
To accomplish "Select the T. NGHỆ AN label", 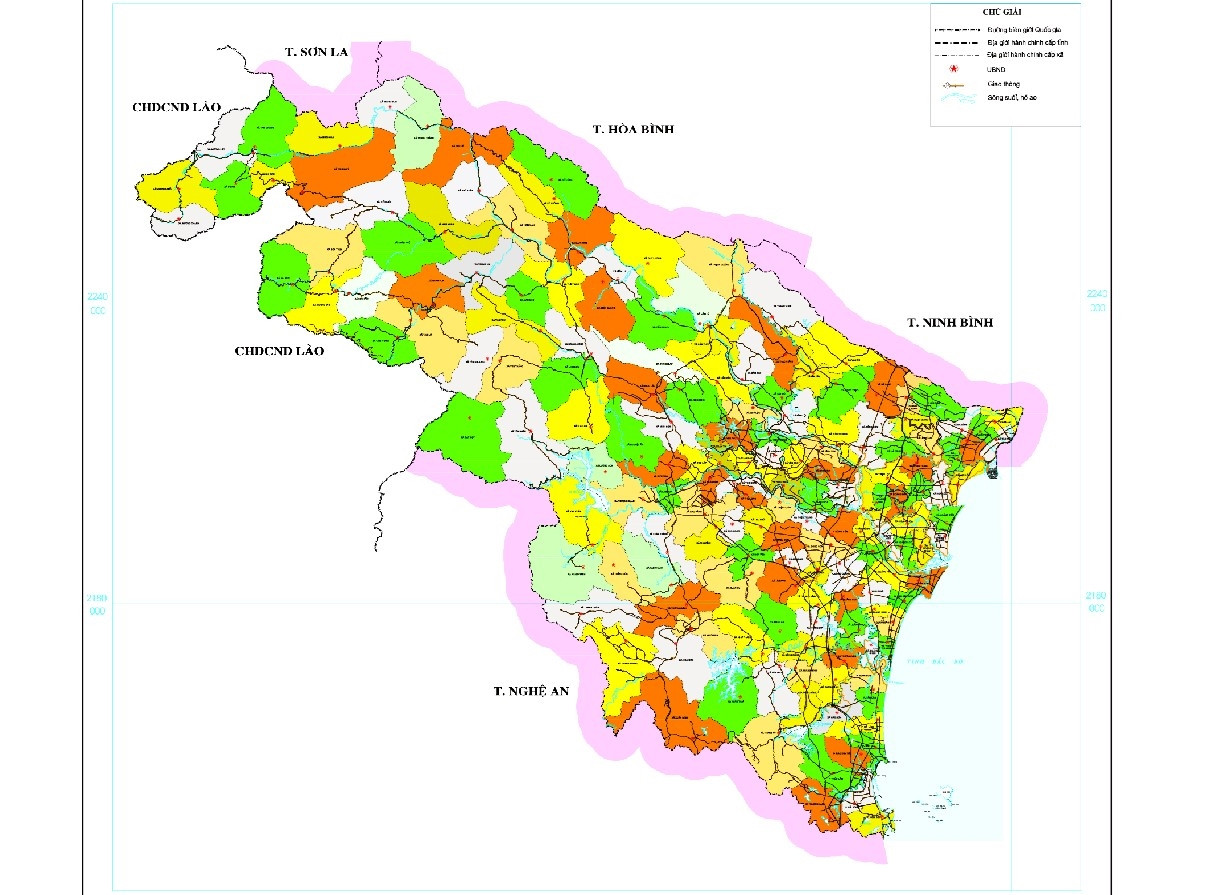I will [x=530, y=690].
